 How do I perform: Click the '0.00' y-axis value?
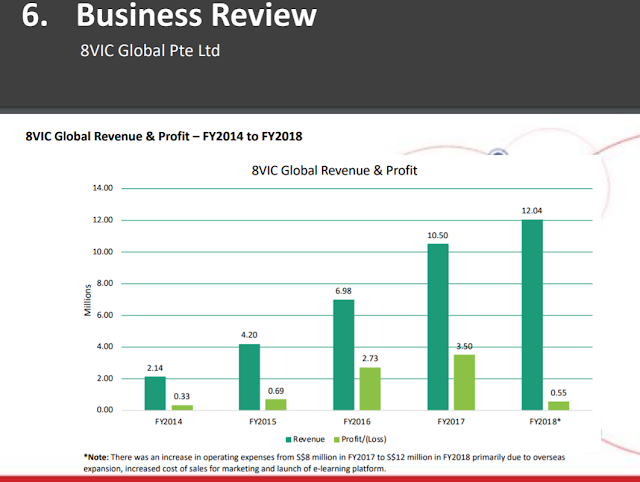pyautogui.click(x=105, y=410)
